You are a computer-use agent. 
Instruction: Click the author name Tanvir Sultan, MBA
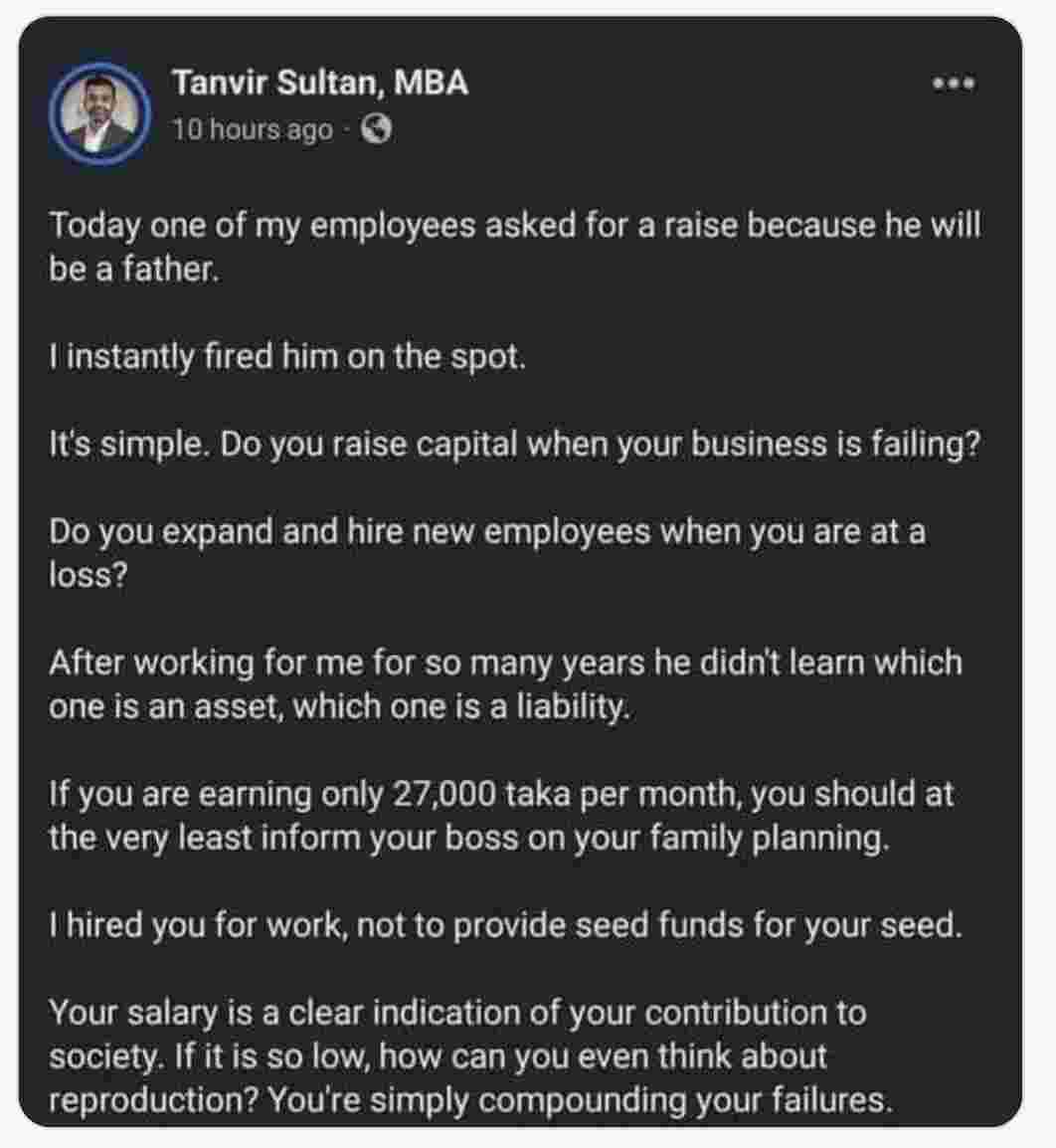pyautogui.click(x=319, y=83)
